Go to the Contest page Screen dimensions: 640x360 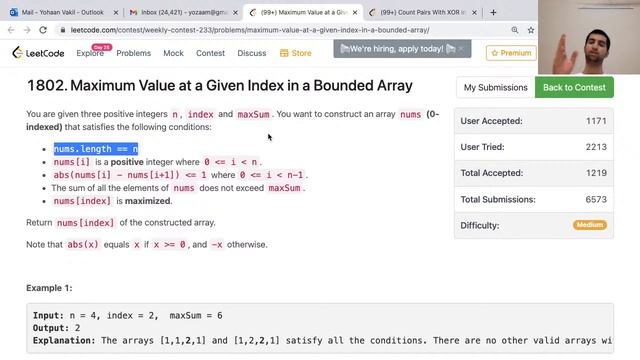(210, 53)
